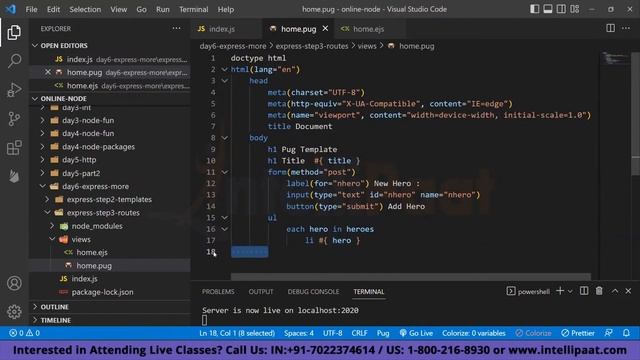Change CRLF end of line sequence
Screen dimensions: 640x360
point(359,333)
